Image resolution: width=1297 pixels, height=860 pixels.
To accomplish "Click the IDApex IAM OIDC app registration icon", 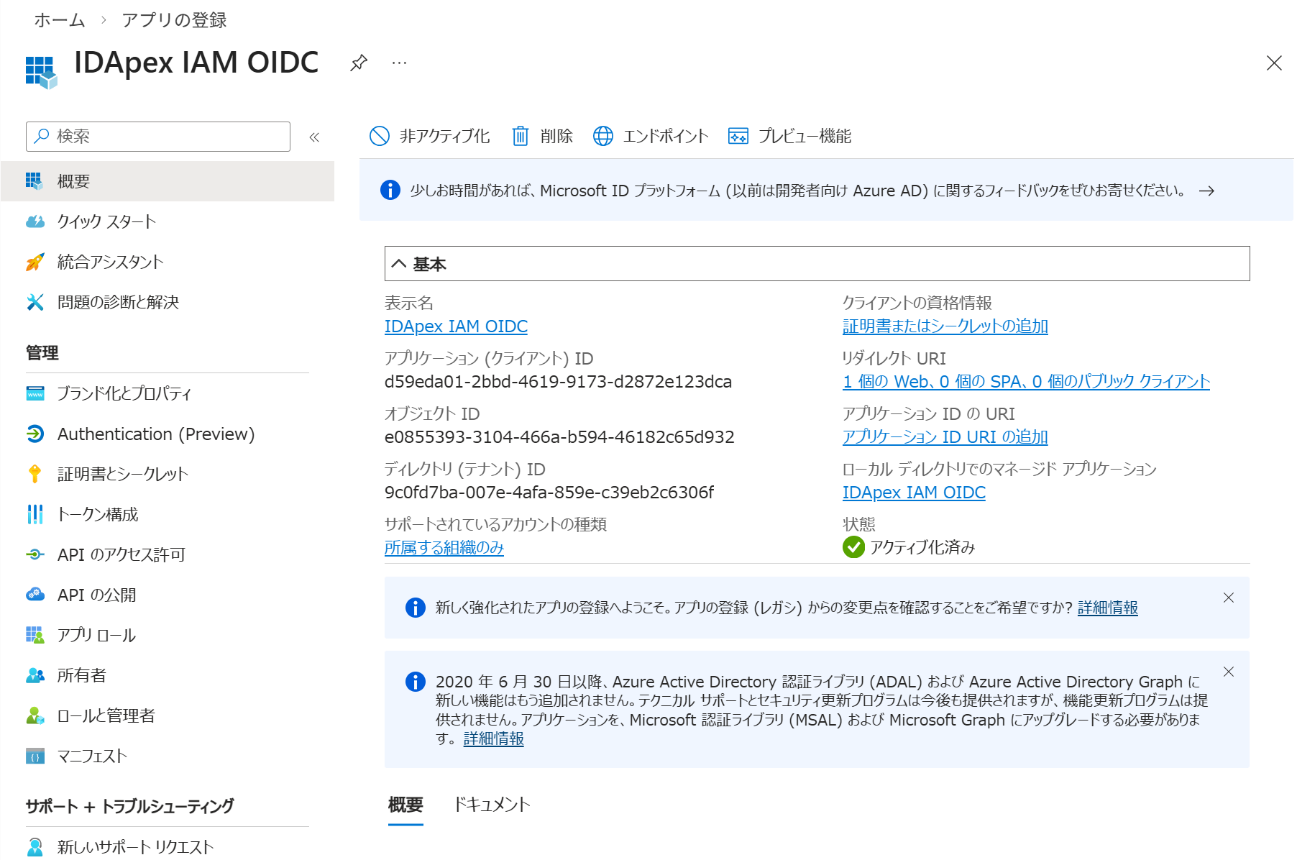I will (x=41, y=71).
